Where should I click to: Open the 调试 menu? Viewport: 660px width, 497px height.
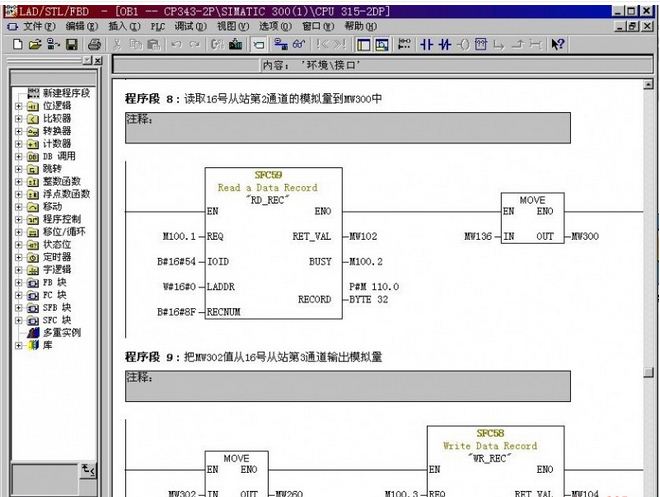pos(184,26)
